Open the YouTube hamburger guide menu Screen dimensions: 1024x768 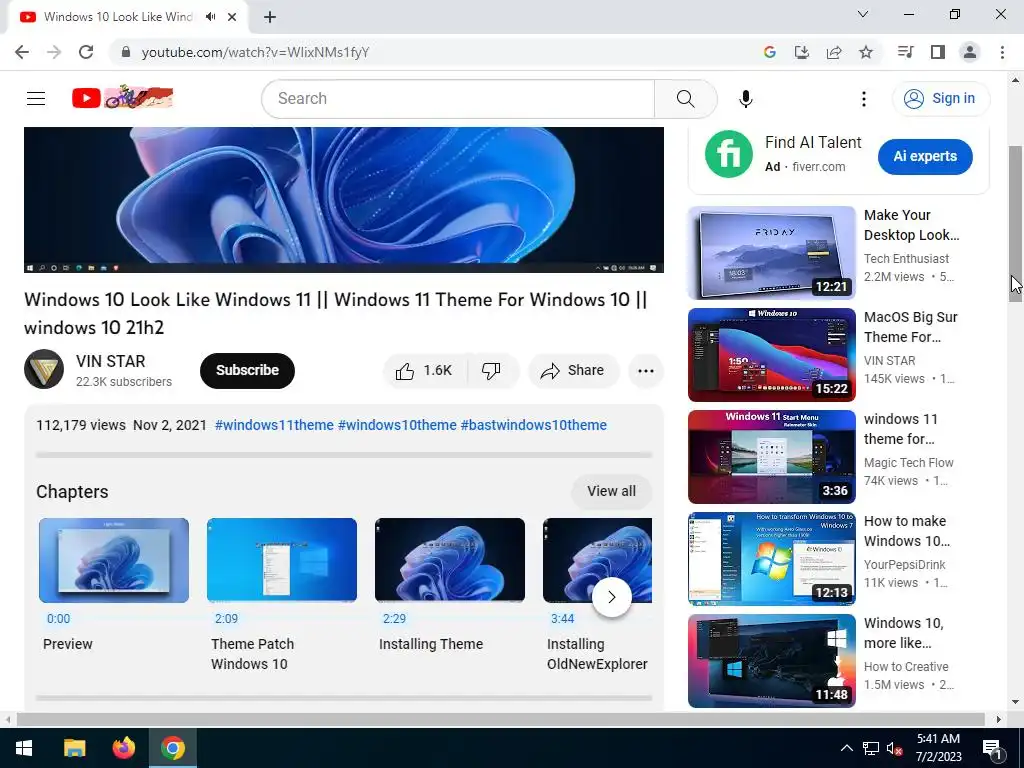(36, 99)
